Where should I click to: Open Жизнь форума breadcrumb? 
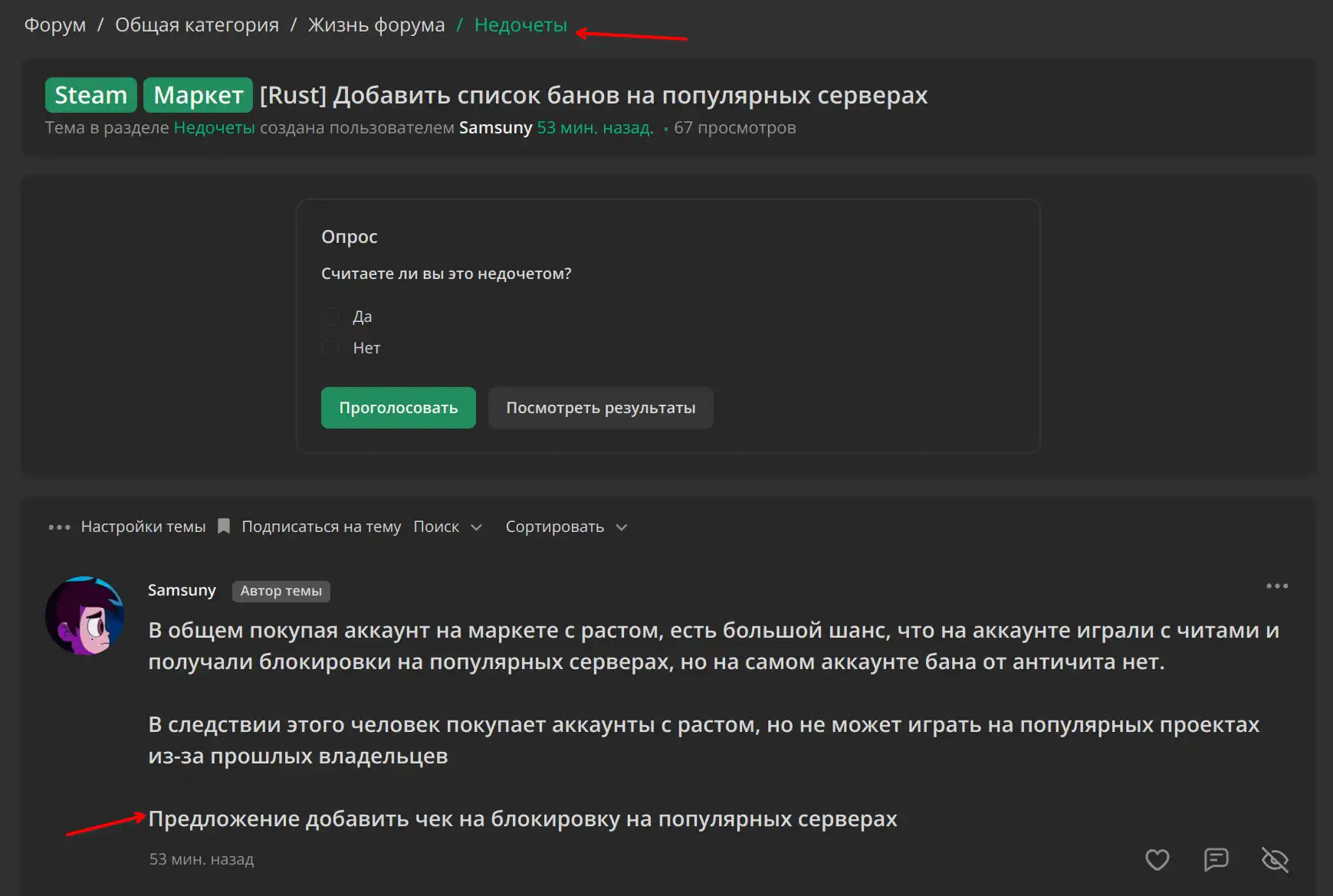coord(376,25)
